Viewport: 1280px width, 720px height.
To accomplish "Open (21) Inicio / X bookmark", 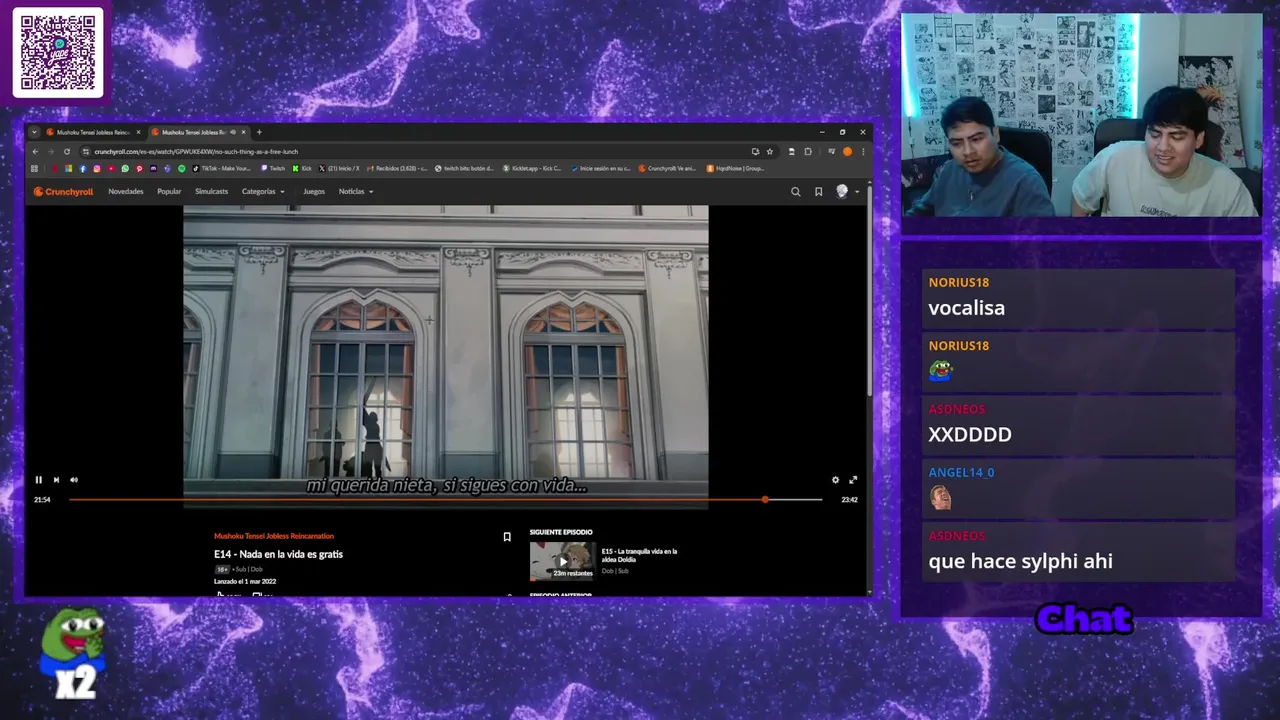I will click(x=339, y=168).
